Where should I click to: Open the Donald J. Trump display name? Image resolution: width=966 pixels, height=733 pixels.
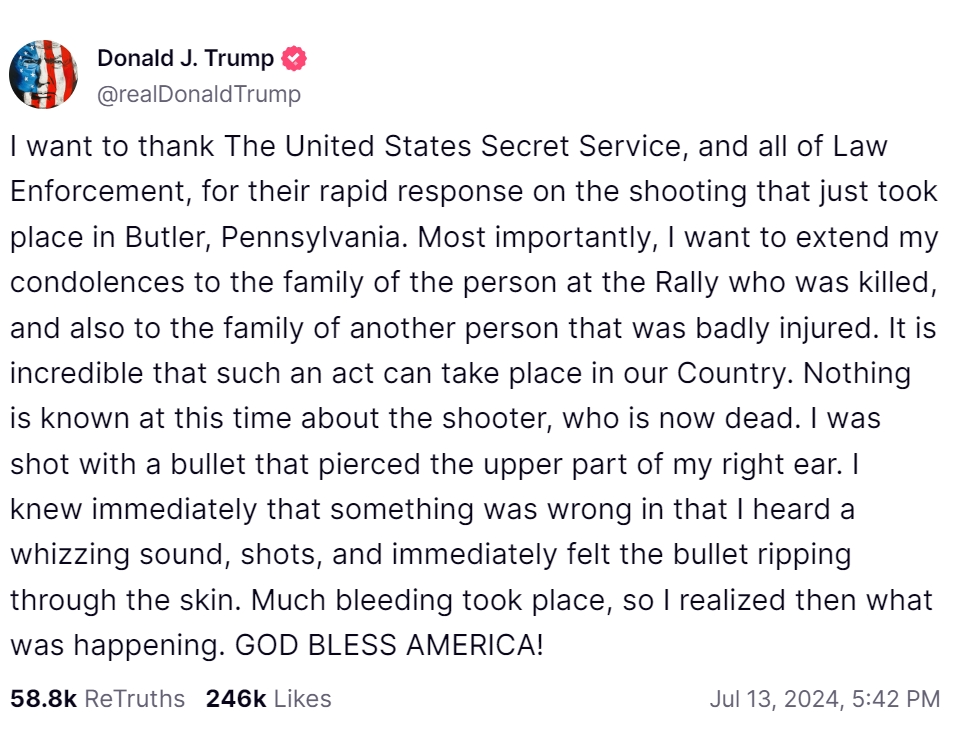[x=185, y=59]
